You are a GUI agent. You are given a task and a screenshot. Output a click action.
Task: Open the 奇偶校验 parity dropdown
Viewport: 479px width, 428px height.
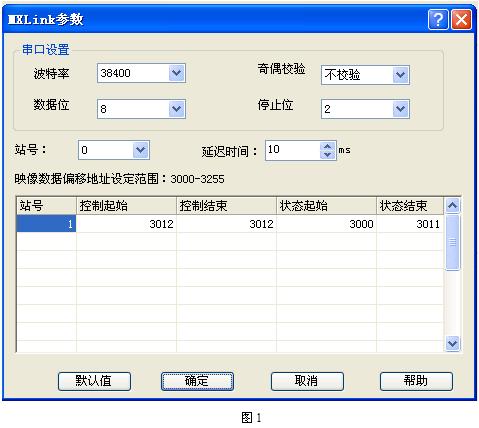(x=400, y=75)
